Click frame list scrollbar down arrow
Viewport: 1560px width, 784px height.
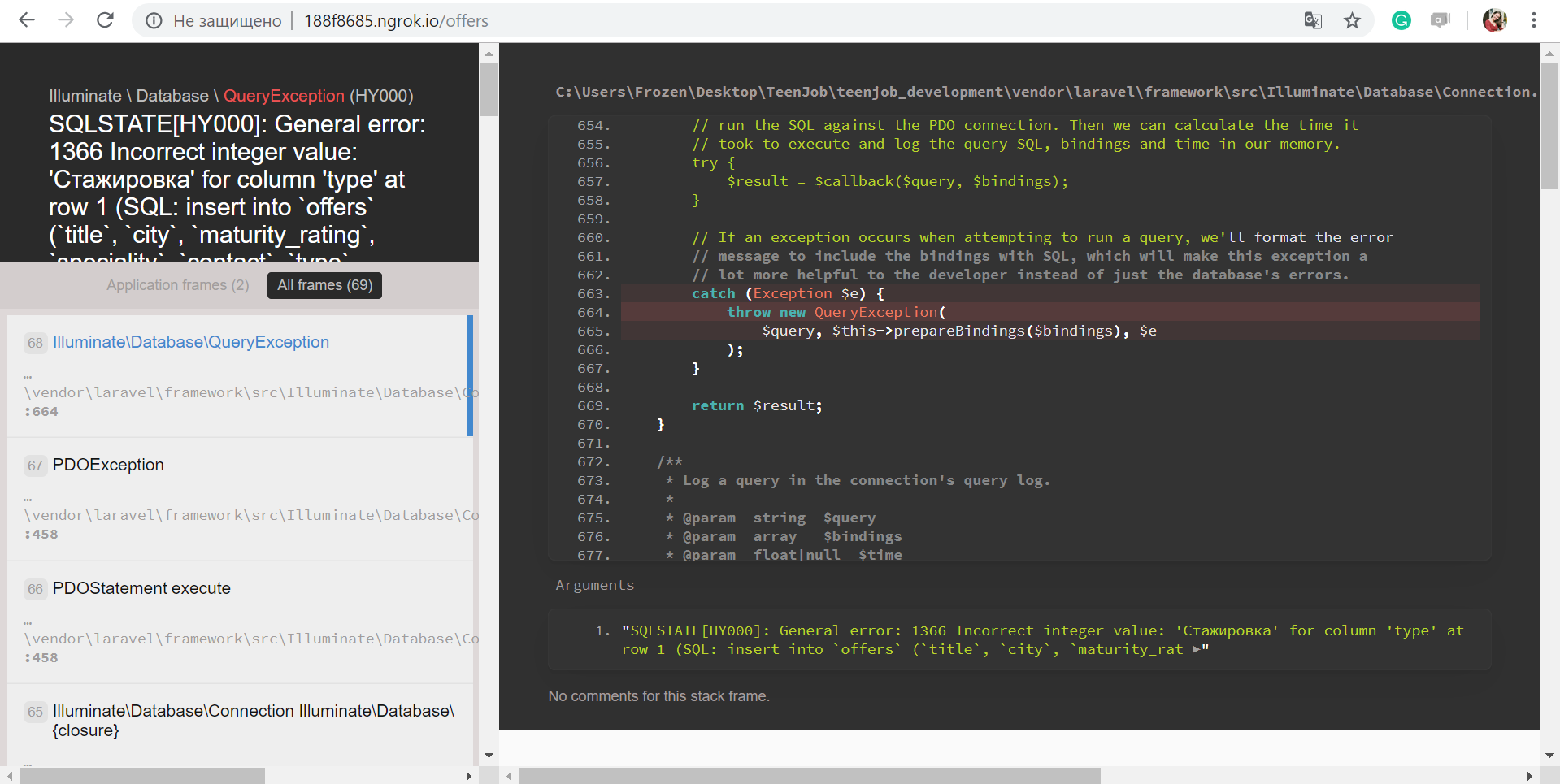click(489, 756)
